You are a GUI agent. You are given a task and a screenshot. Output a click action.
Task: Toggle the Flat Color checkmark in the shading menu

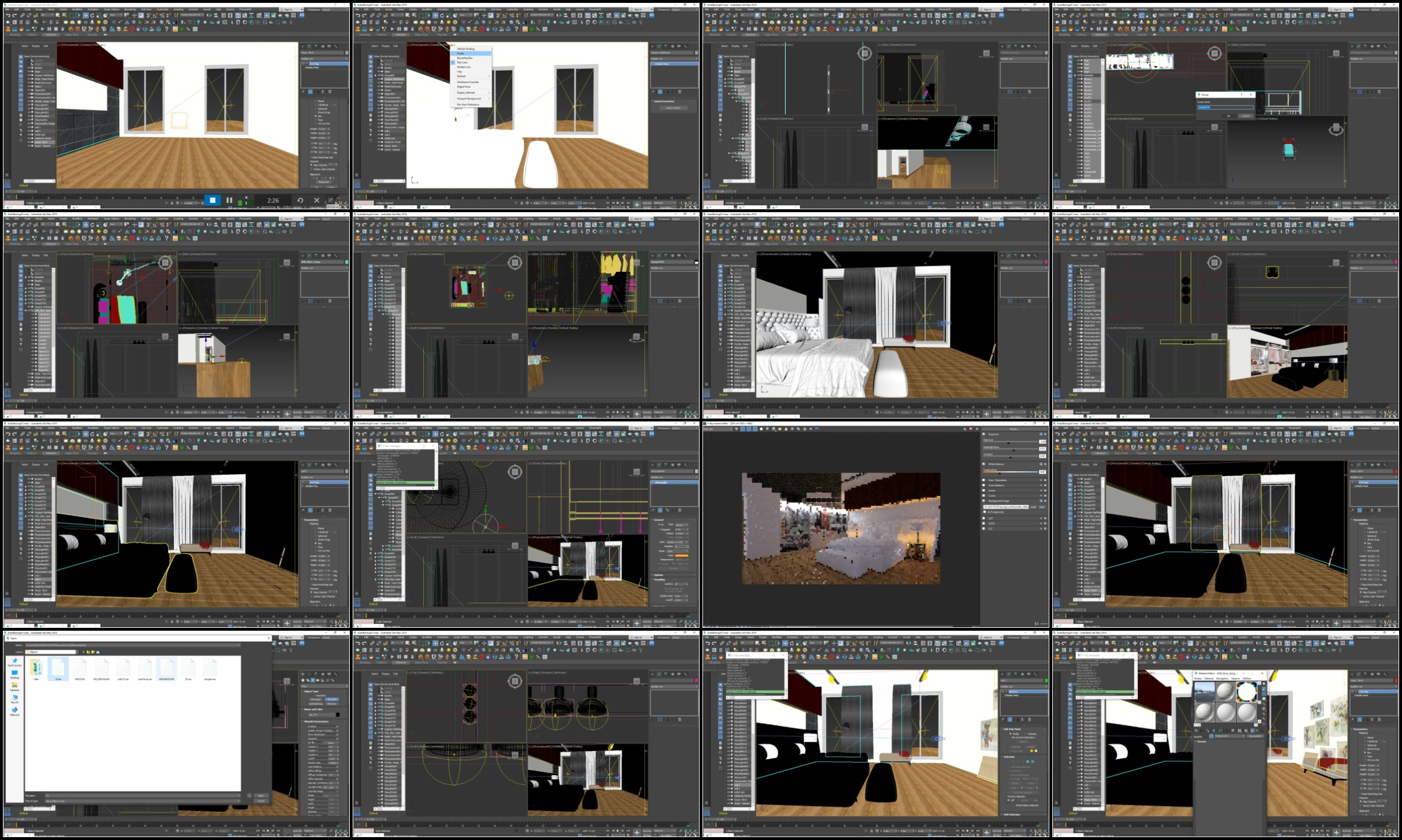point(453,62)
